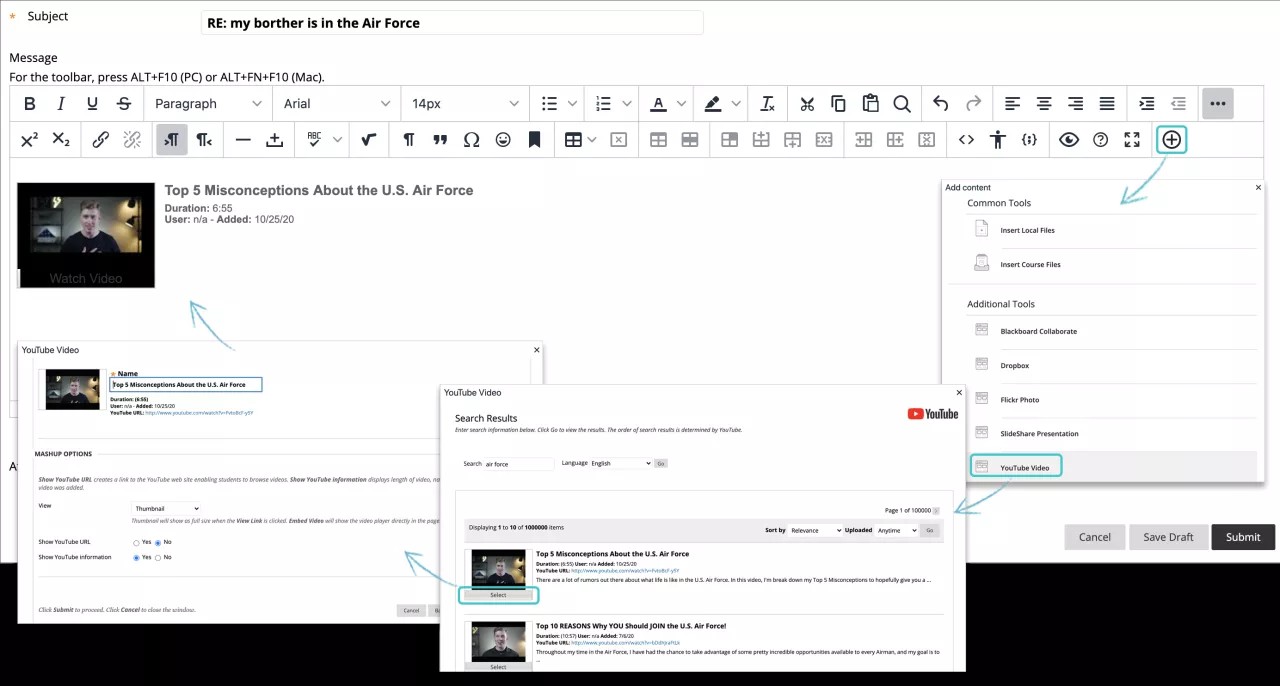Set Show YouTube information to No
The image size is (1280, 686).
(159, 557)
